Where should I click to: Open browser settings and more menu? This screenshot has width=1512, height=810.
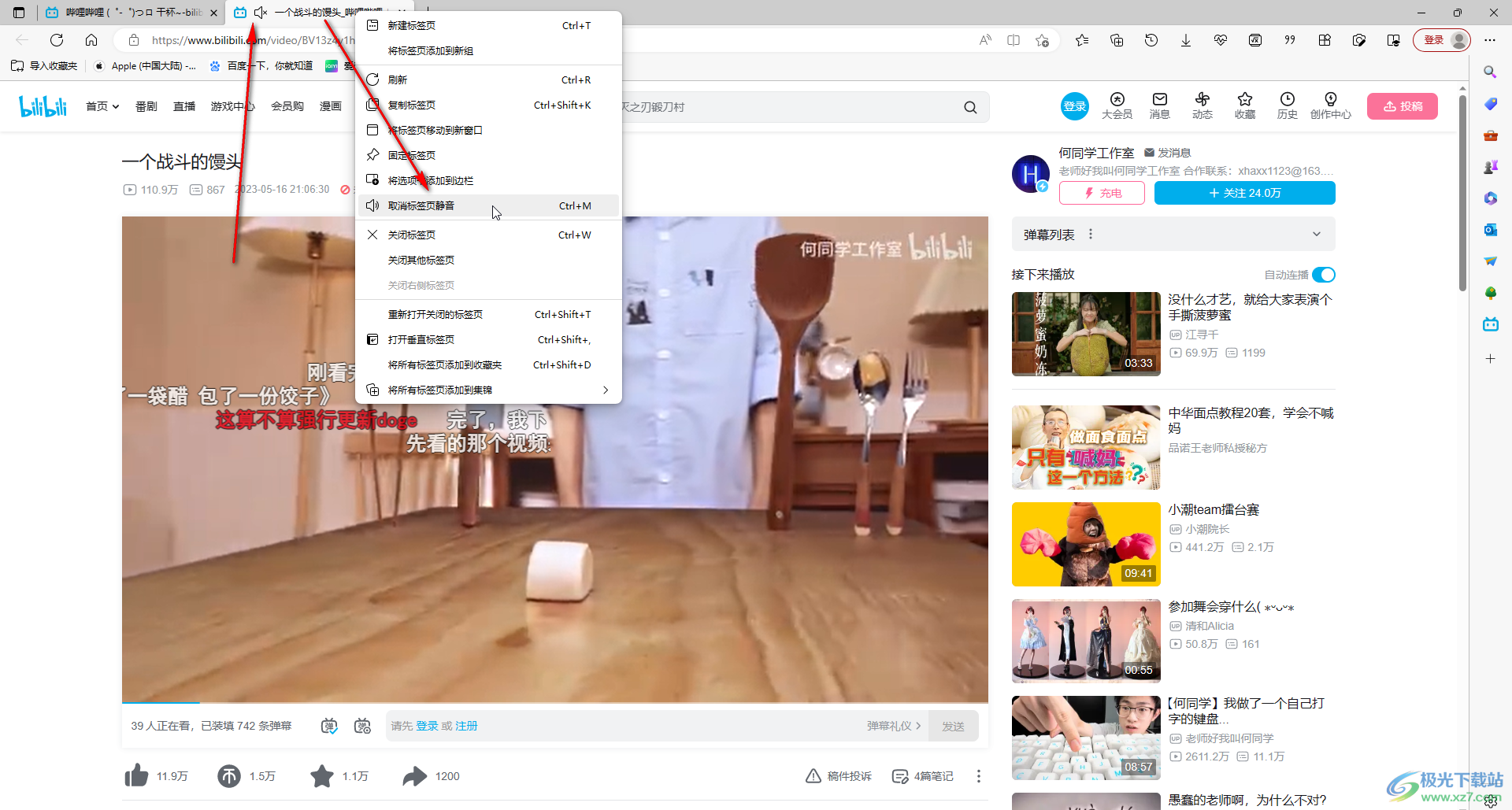[1490, 40]
